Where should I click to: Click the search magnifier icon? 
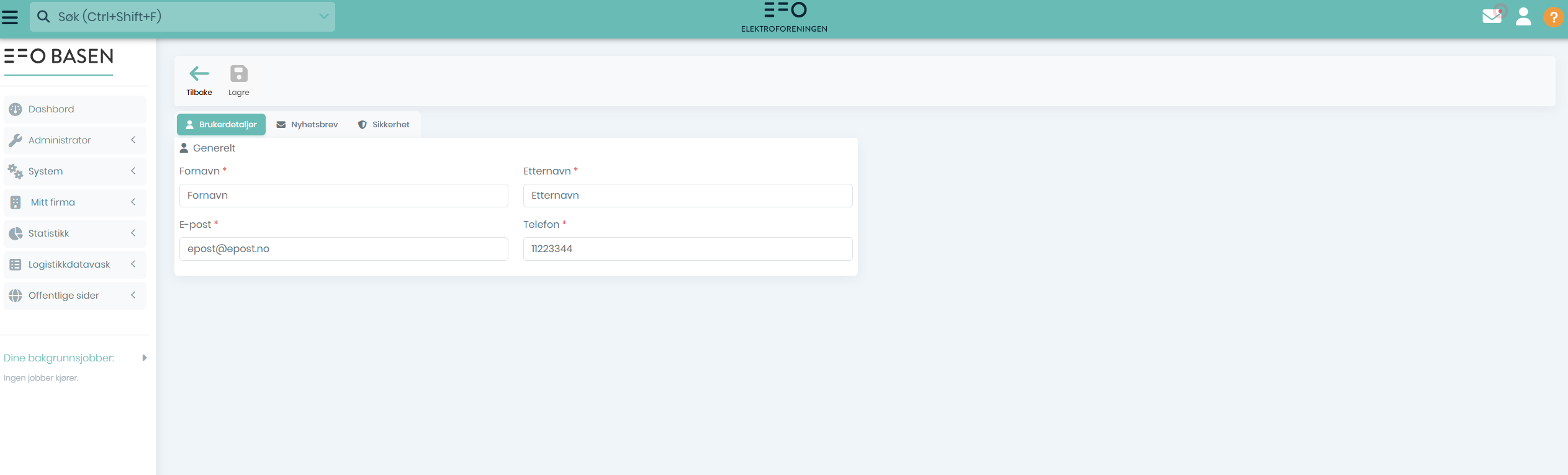click(x=43, y=17)
